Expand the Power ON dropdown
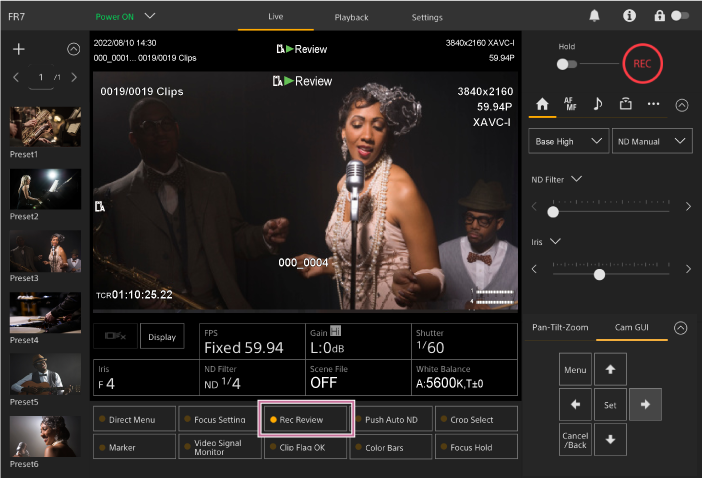Image resolution: width=702 pixels, height=478 pixels. coord(150,16)
